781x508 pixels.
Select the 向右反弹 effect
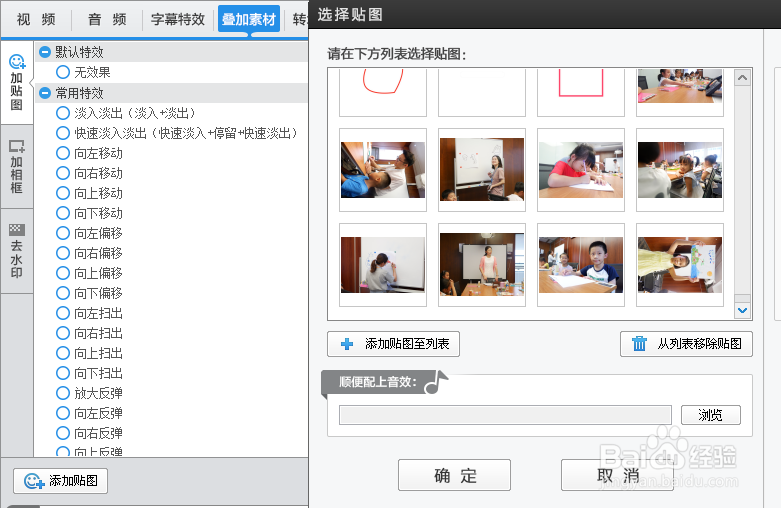click(63, 433)
